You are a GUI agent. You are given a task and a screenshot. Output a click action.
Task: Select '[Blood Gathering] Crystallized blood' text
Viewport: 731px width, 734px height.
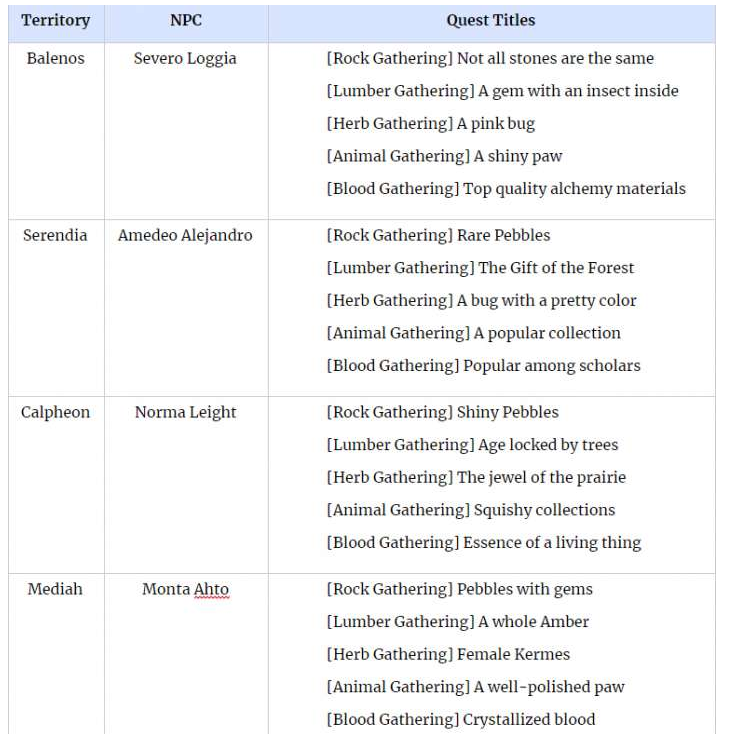461,719
